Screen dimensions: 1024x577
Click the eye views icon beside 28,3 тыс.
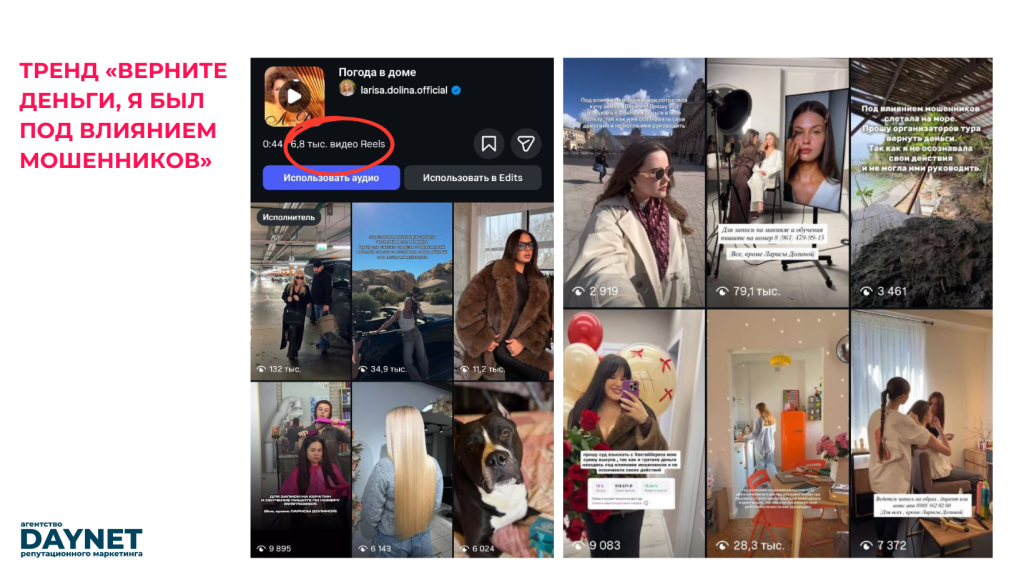click(722, 545)
